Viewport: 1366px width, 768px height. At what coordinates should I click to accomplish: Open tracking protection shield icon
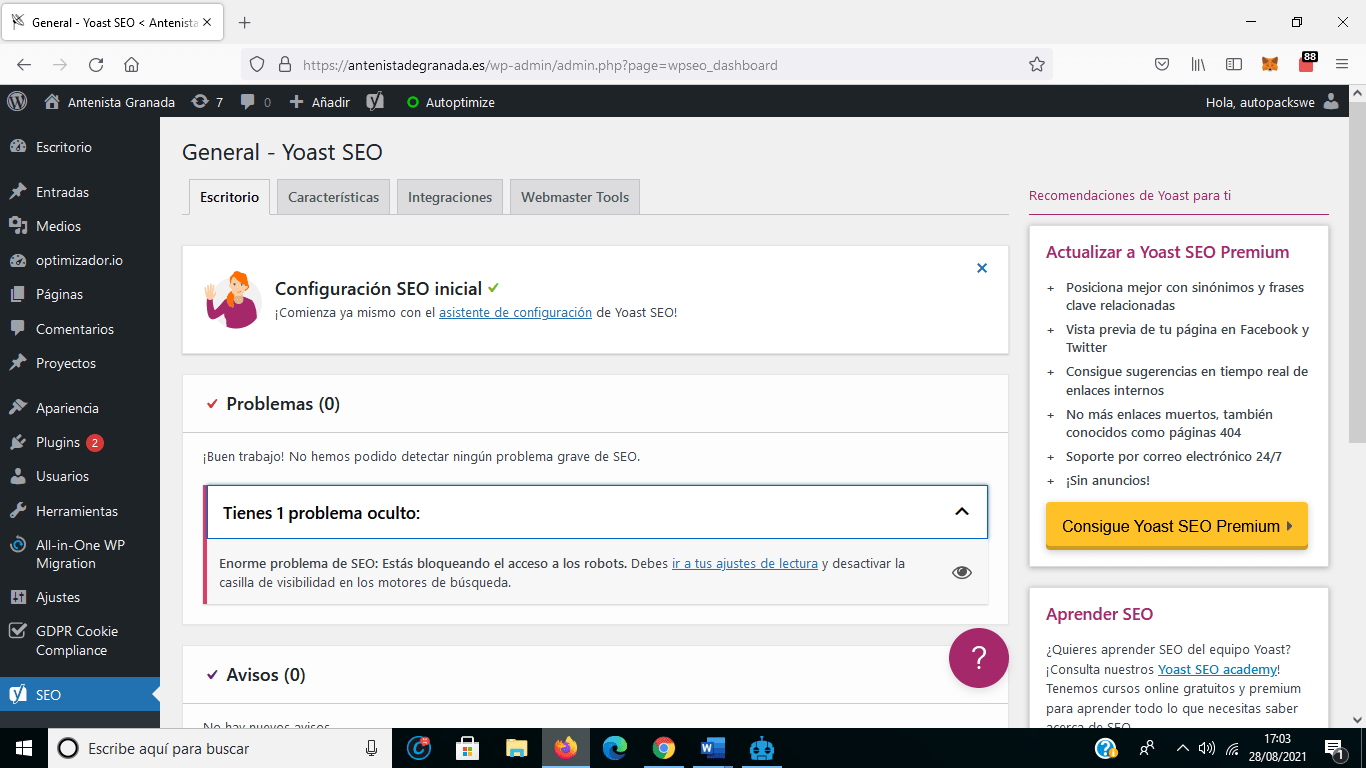coord(257,65)
